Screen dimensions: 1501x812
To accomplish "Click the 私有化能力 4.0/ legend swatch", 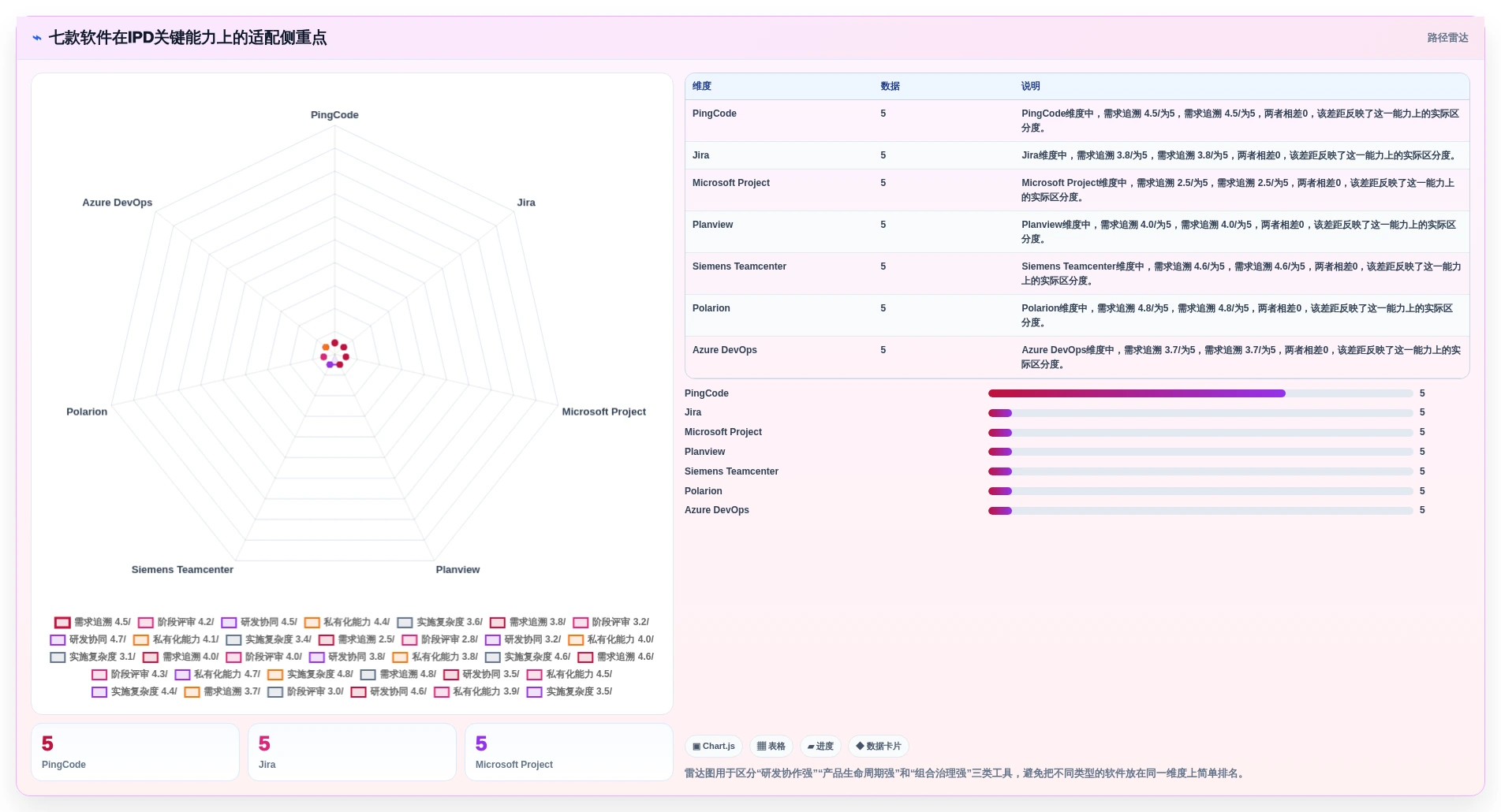I will click(x=576, y=640).
